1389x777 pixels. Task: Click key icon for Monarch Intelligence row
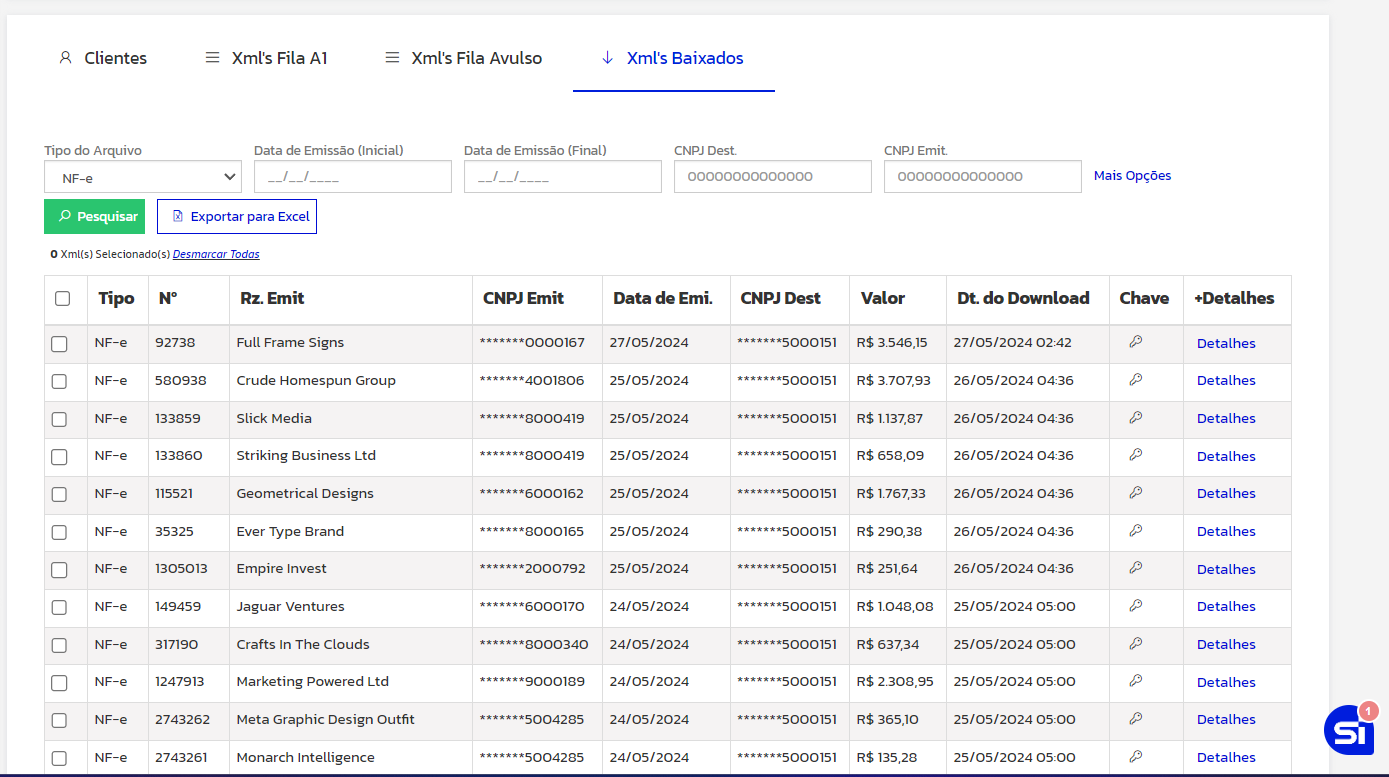pos(1135,757)
